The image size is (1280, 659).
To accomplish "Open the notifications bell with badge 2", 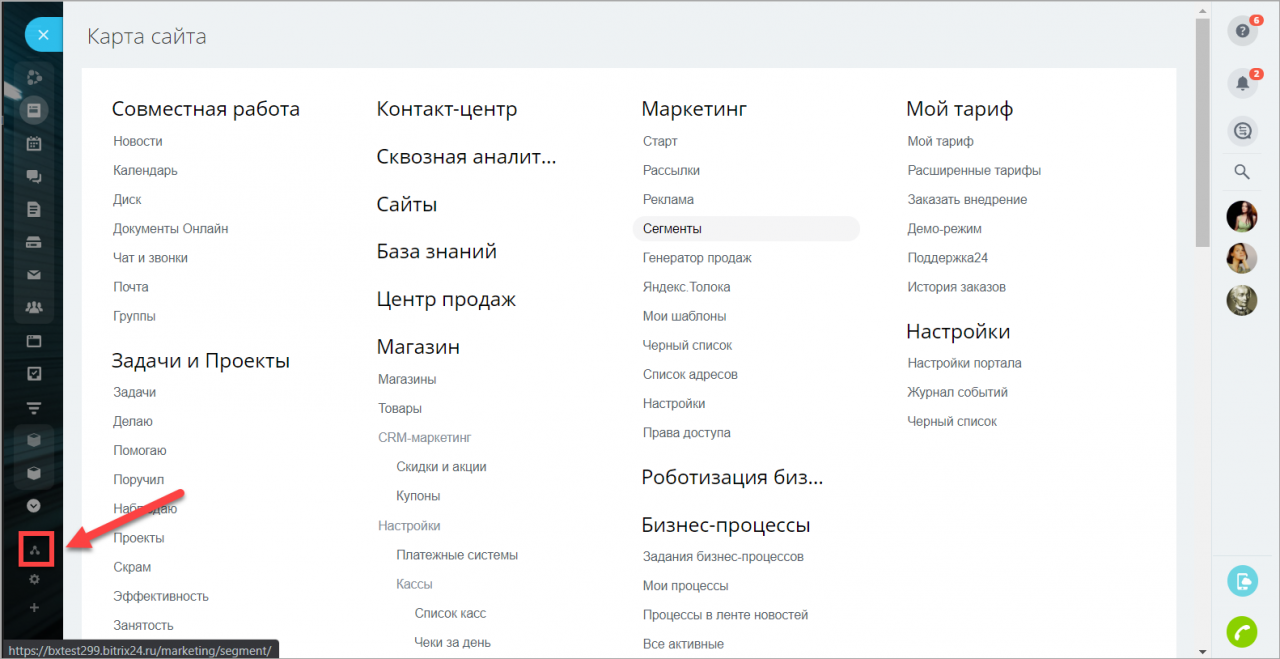I will [x=1242, y=83].
